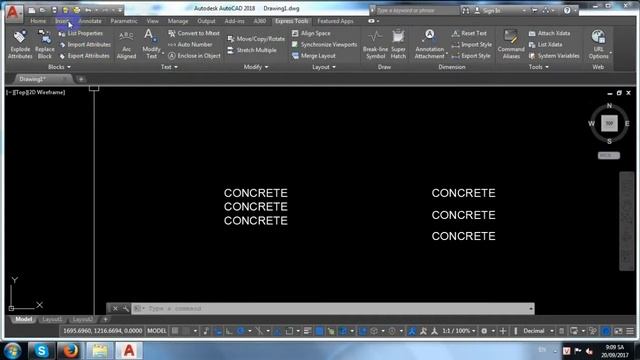Click the Auto Number tool
Viewport: 640px width, 360px height.
[x=190, y=44]
